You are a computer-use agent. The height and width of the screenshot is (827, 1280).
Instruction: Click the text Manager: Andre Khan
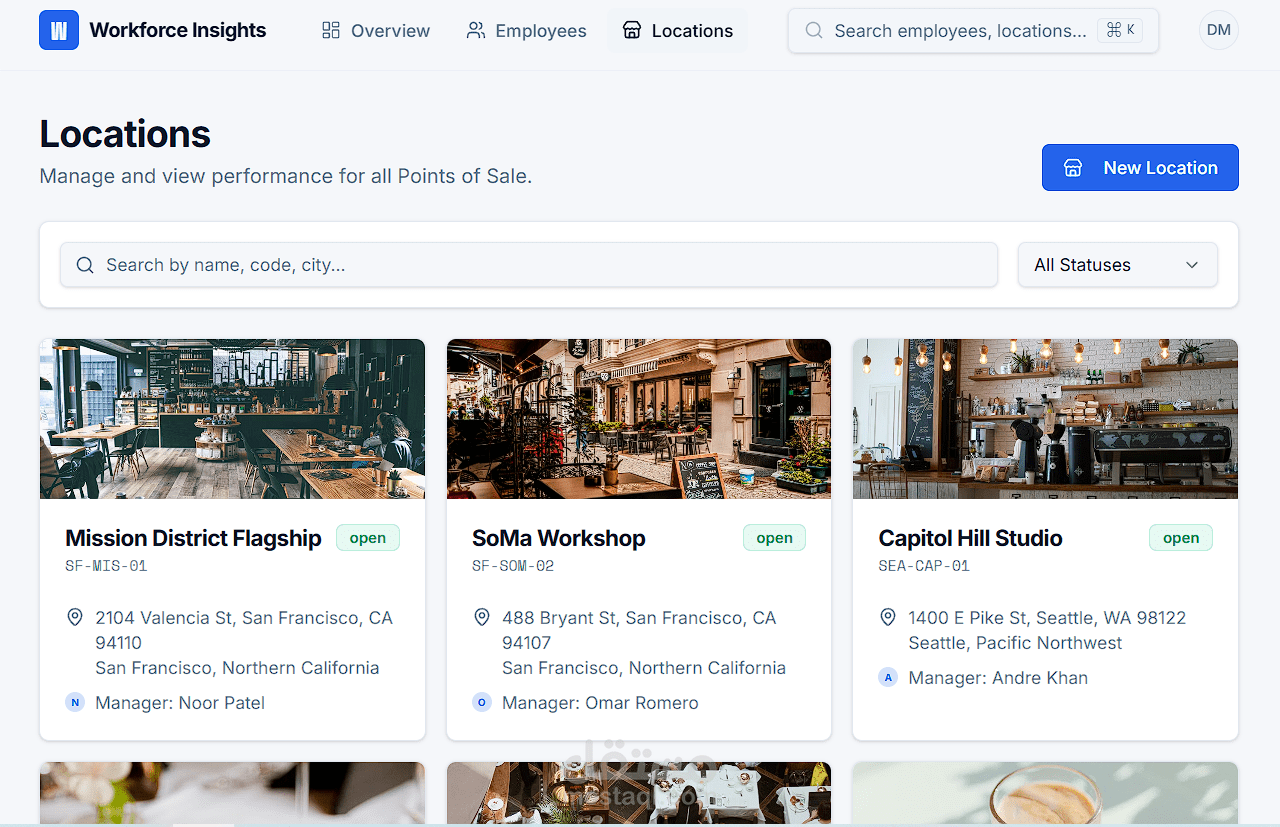coord(998,678)
